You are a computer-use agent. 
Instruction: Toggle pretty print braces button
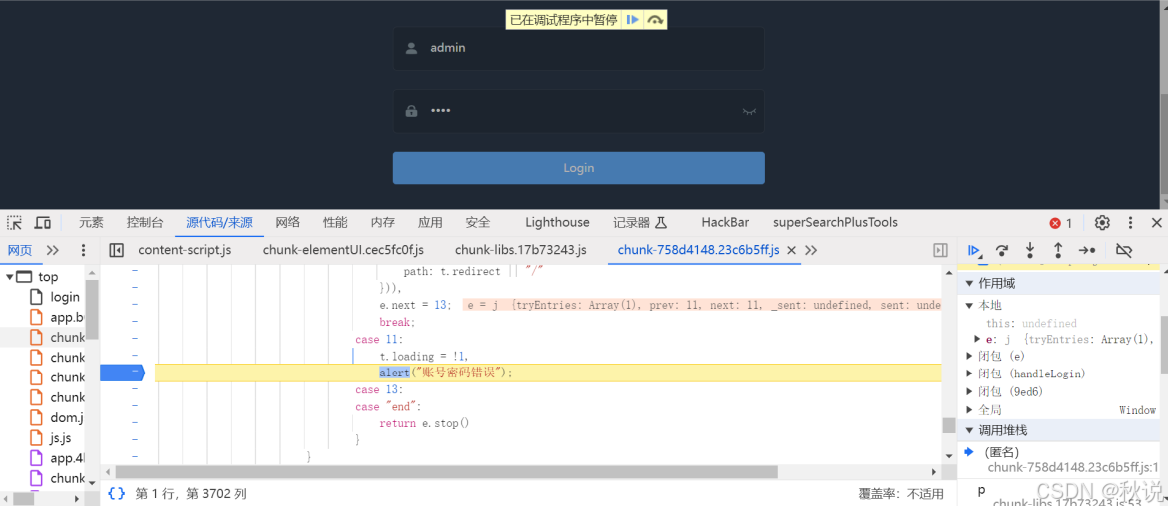116,493
